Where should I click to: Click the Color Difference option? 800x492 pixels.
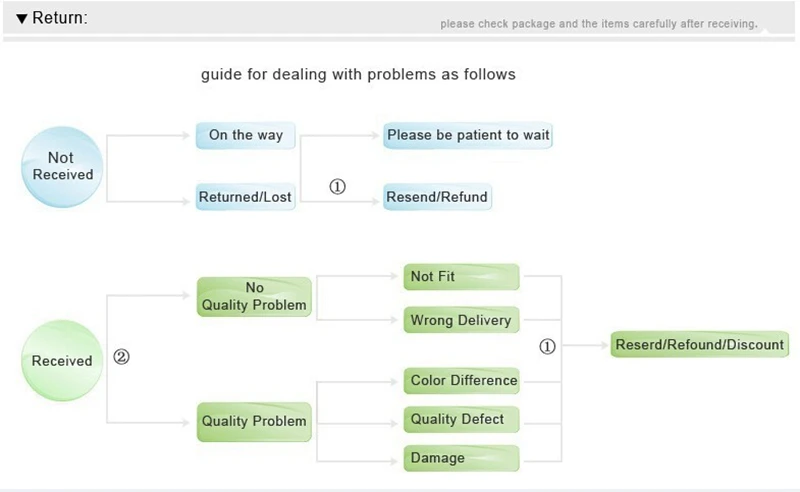tap(461, 380)
